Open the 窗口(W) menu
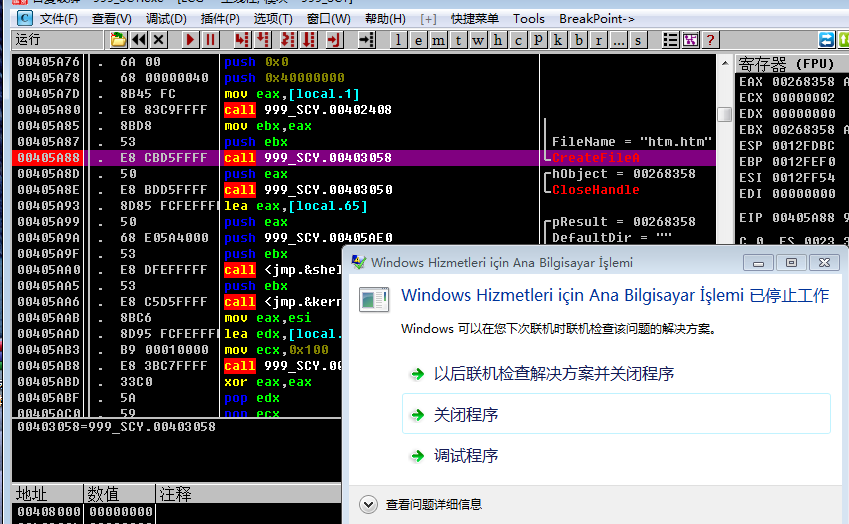Viewport: 849px width, 524px height. click(328, 19)
